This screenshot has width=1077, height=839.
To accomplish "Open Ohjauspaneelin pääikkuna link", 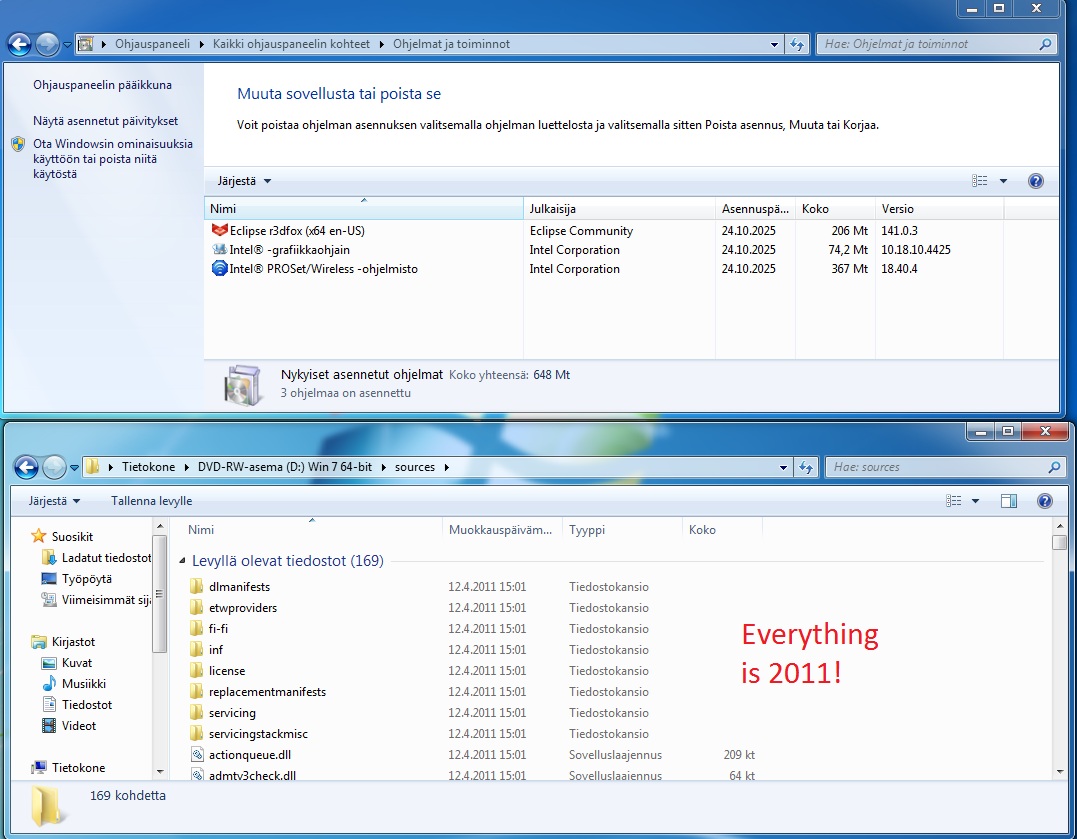I will (x=102, y=85).
